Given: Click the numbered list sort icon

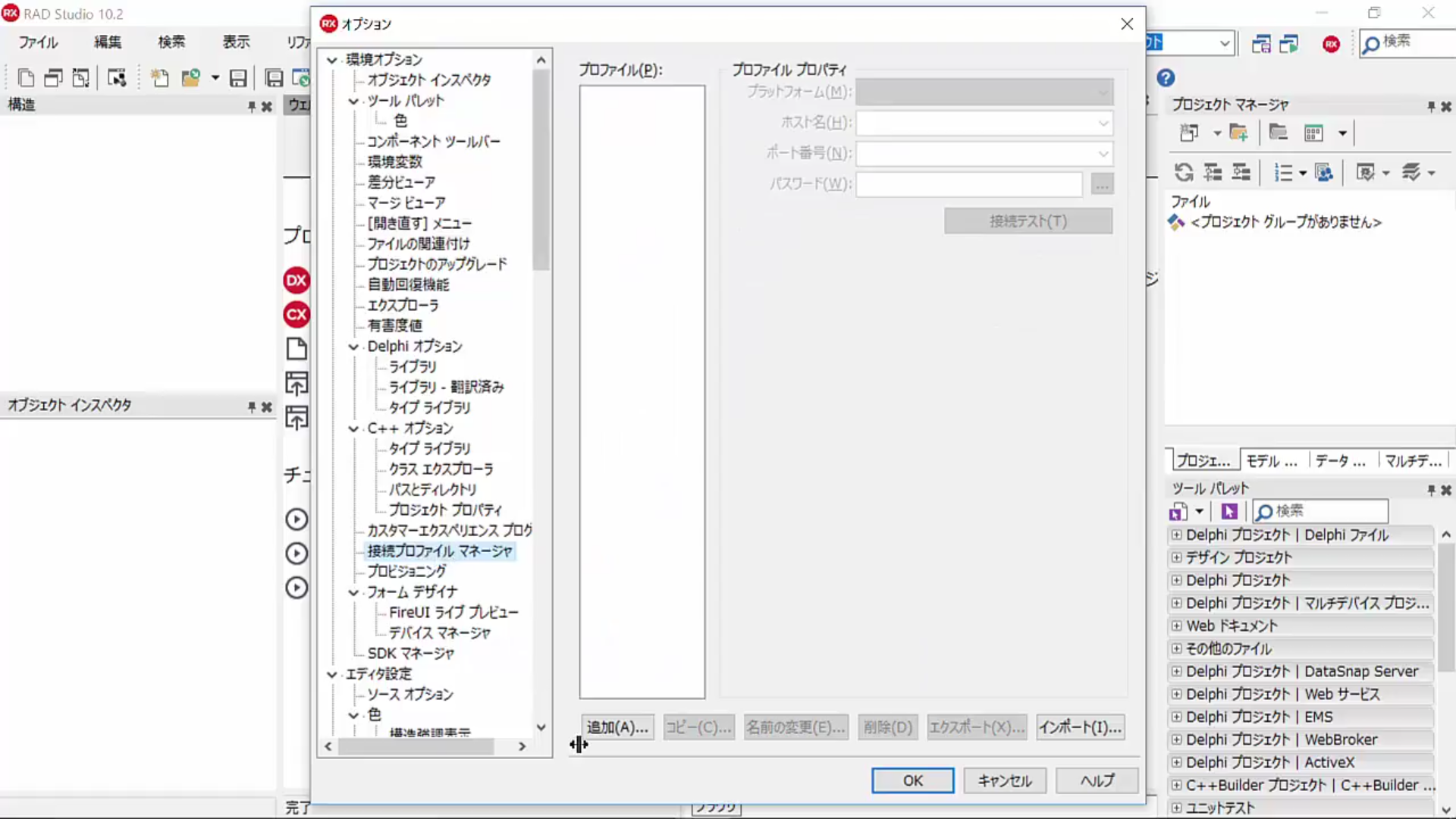Looking at the screenshot, I should coord(1283,173).
